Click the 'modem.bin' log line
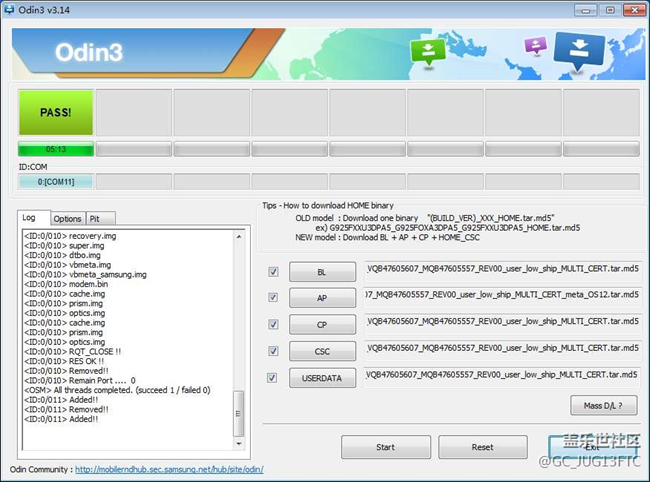This screenshot has width=650, height=482. coord(66,284)
